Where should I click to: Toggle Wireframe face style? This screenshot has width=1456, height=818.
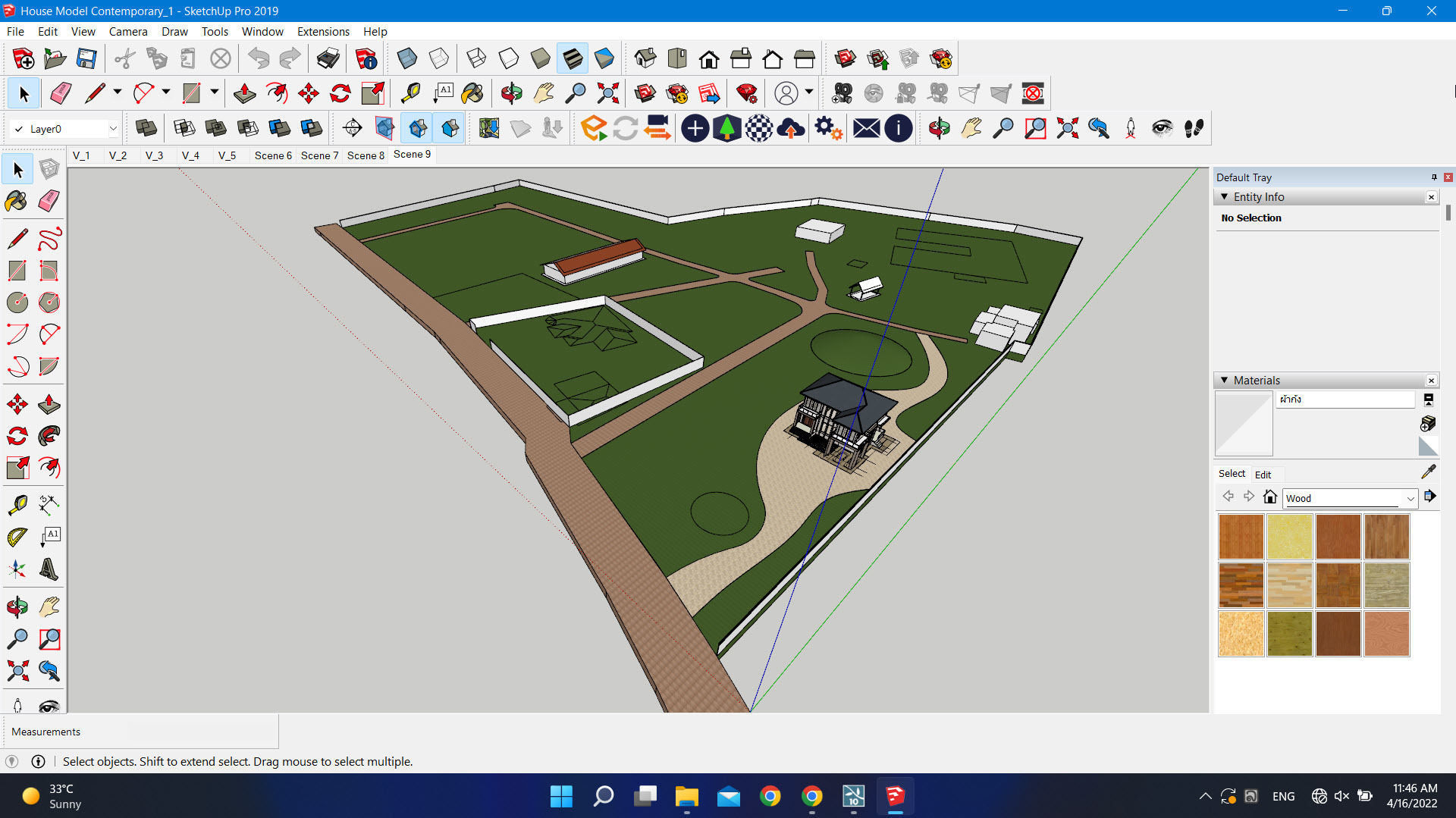pyautogui.click(x=477, y=58)
